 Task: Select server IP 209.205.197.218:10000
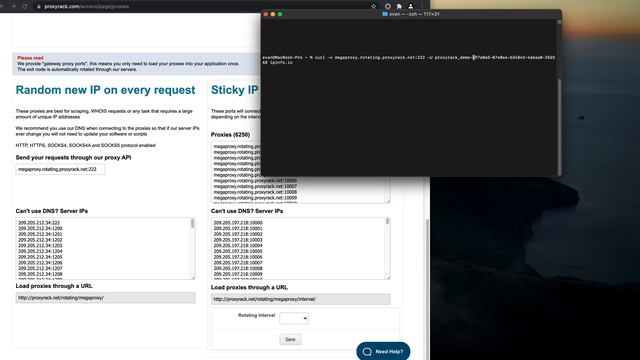(x=238, y=223)
